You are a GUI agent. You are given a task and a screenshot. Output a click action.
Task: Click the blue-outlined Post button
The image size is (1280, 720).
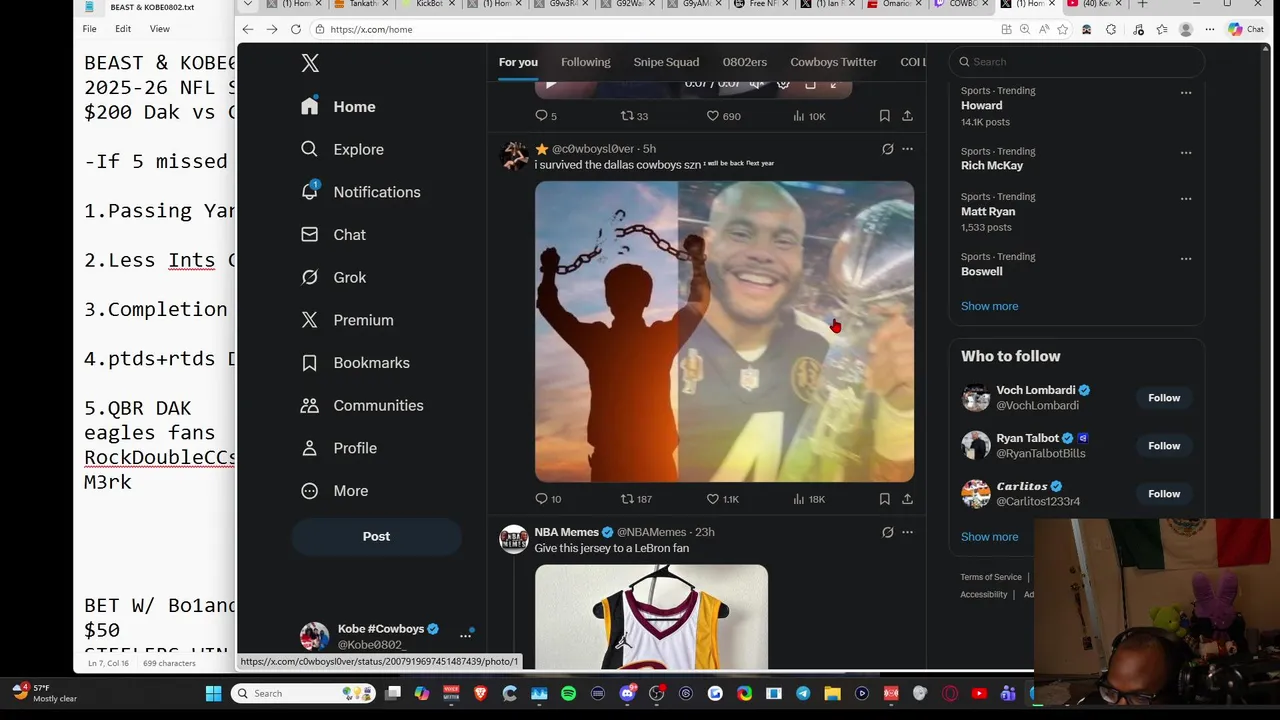tap(376, 536)
